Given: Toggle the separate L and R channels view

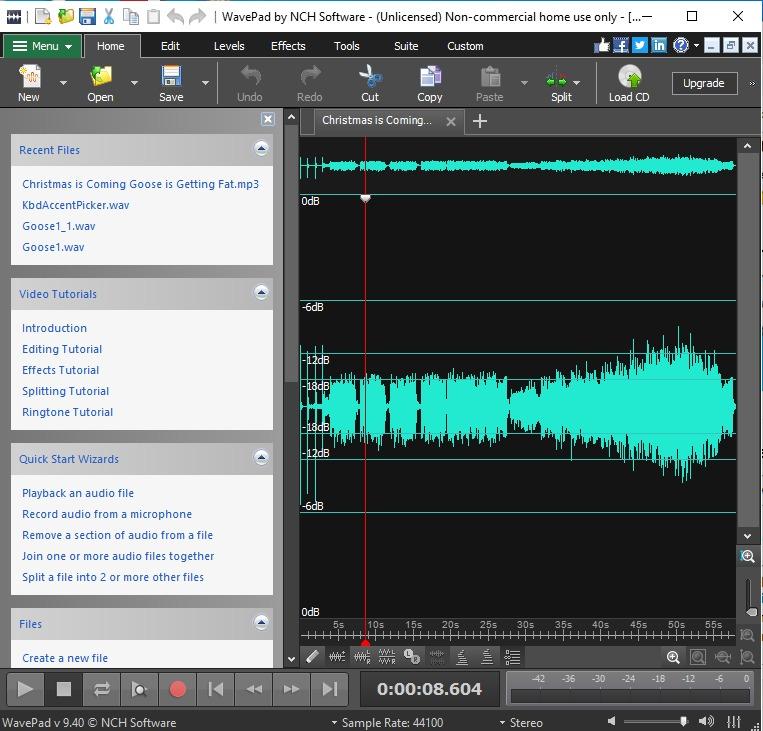Looking at the screenshot, I should click(387, 657).
